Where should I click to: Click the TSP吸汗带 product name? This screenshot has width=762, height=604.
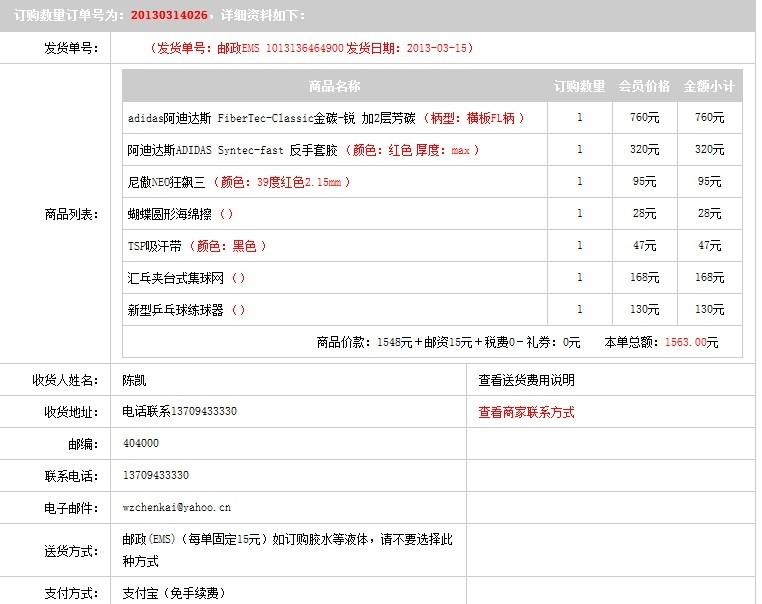[x=157, y=246]
